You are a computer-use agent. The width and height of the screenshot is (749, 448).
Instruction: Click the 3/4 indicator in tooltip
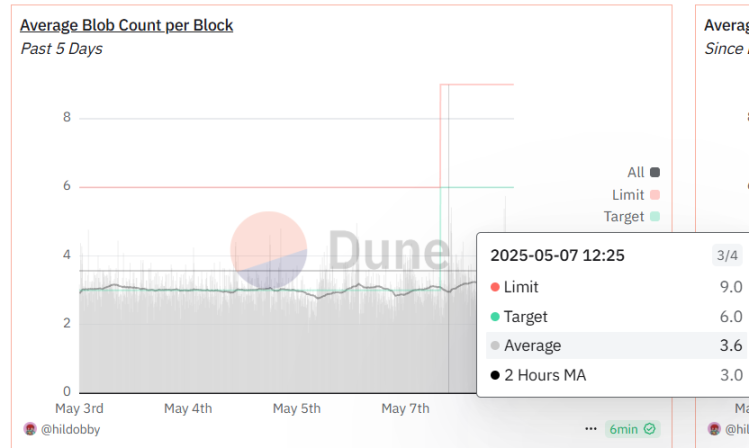click(726, 256)
